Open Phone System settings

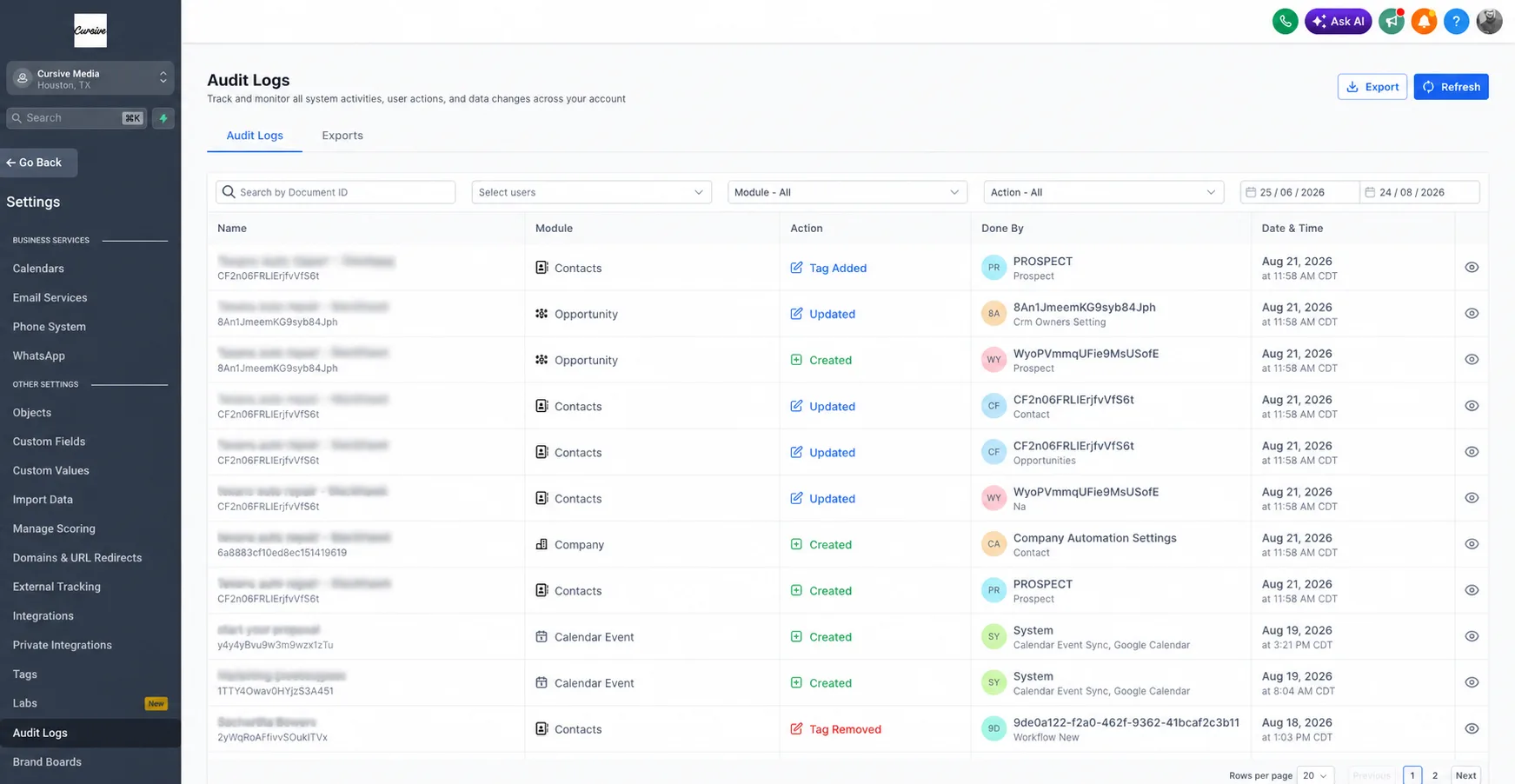click(49, 327)
